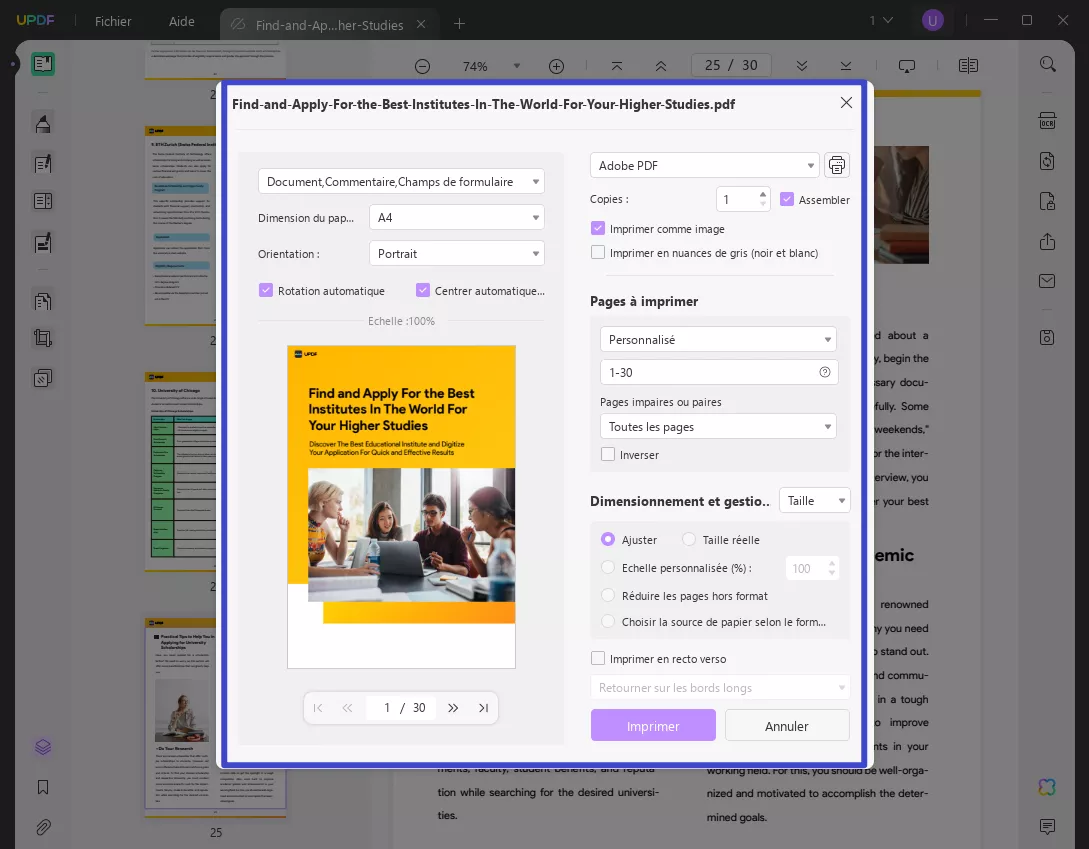Enable printing in grayscale (noir et blanc)
Image resolution: width=1089 pixels, height=849 pixels.
click(597, 253)
